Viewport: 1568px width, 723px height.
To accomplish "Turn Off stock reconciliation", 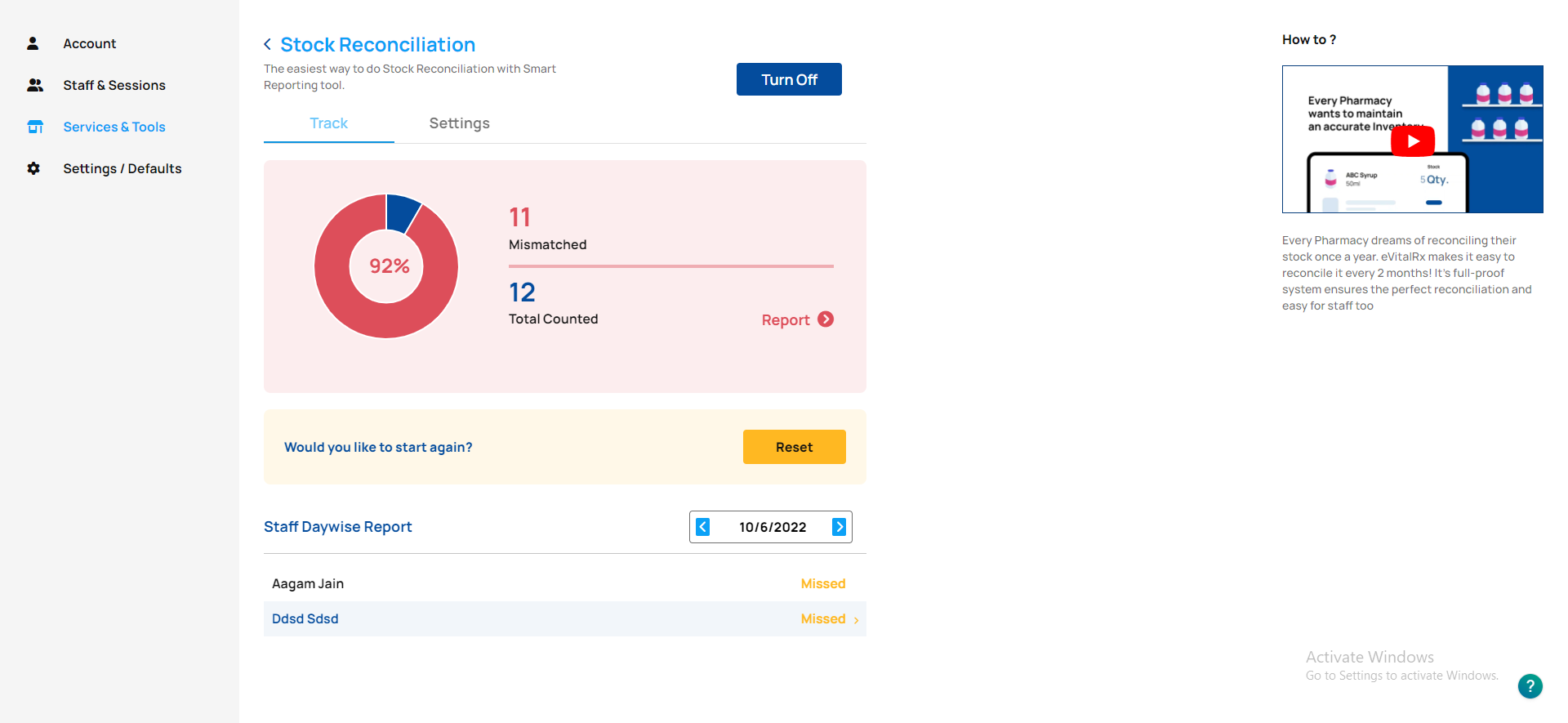I will tap(788, 79).
